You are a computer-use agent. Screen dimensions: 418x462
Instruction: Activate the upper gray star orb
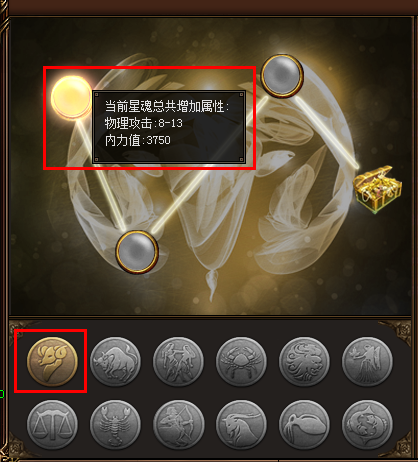coord(282,76)
